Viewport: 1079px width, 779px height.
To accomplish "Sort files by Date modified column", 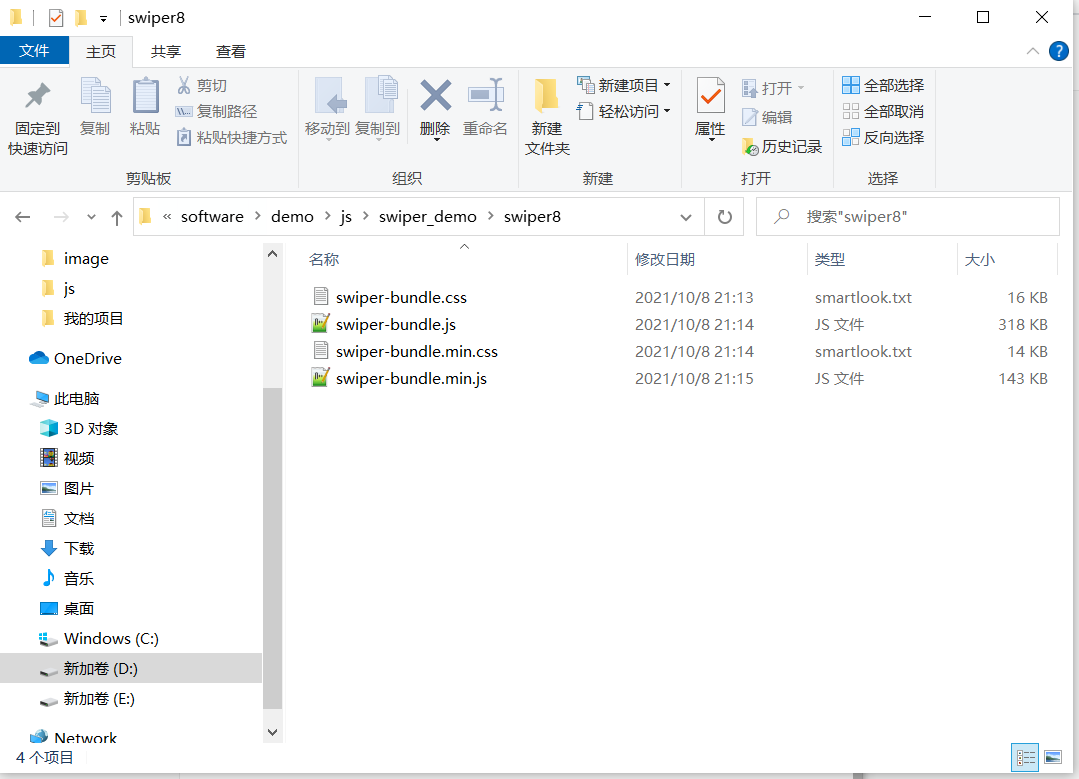I will [x=717, y=259].
